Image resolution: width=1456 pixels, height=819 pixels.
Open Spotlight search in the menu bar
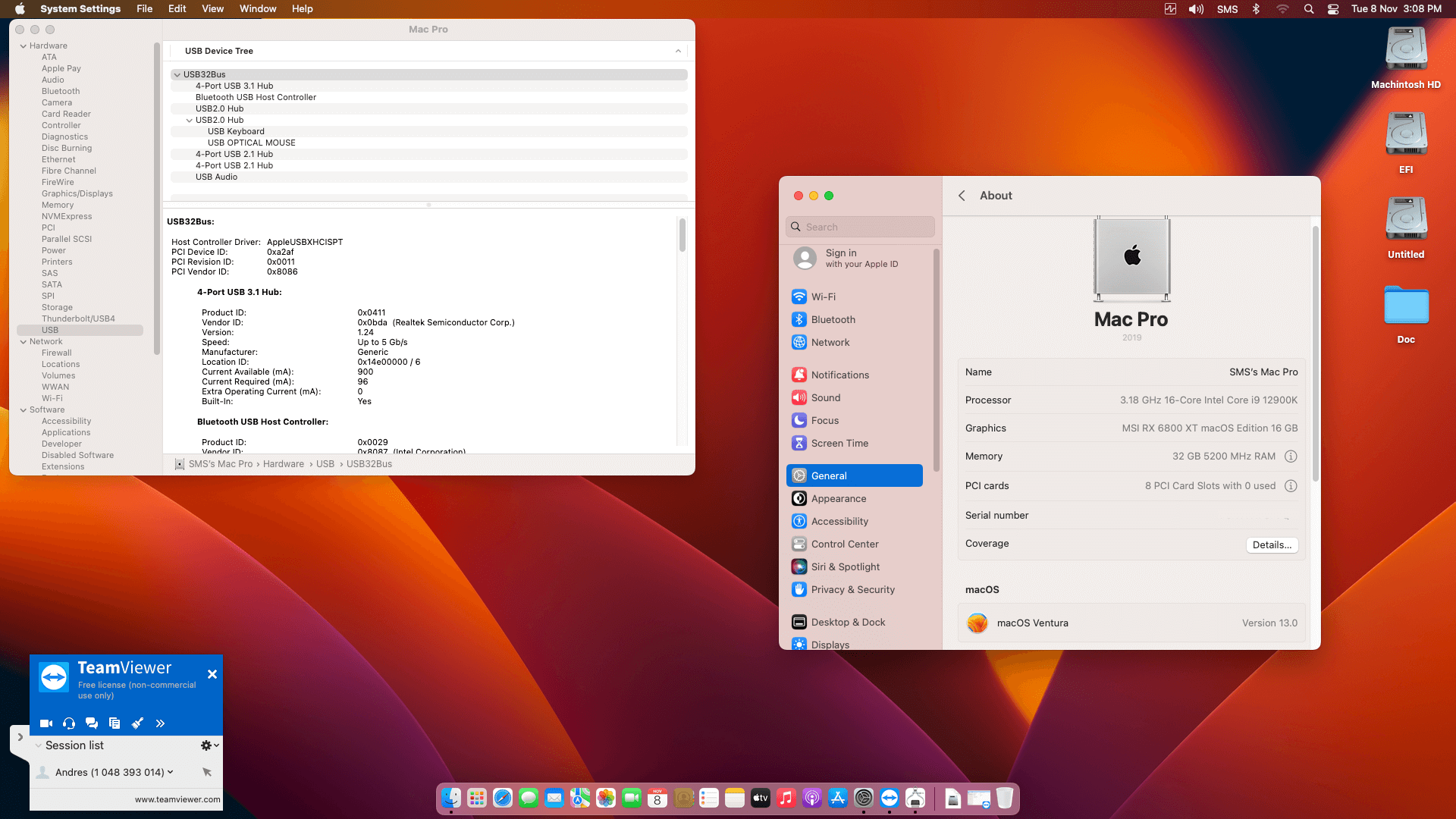tap(1309, 9)
